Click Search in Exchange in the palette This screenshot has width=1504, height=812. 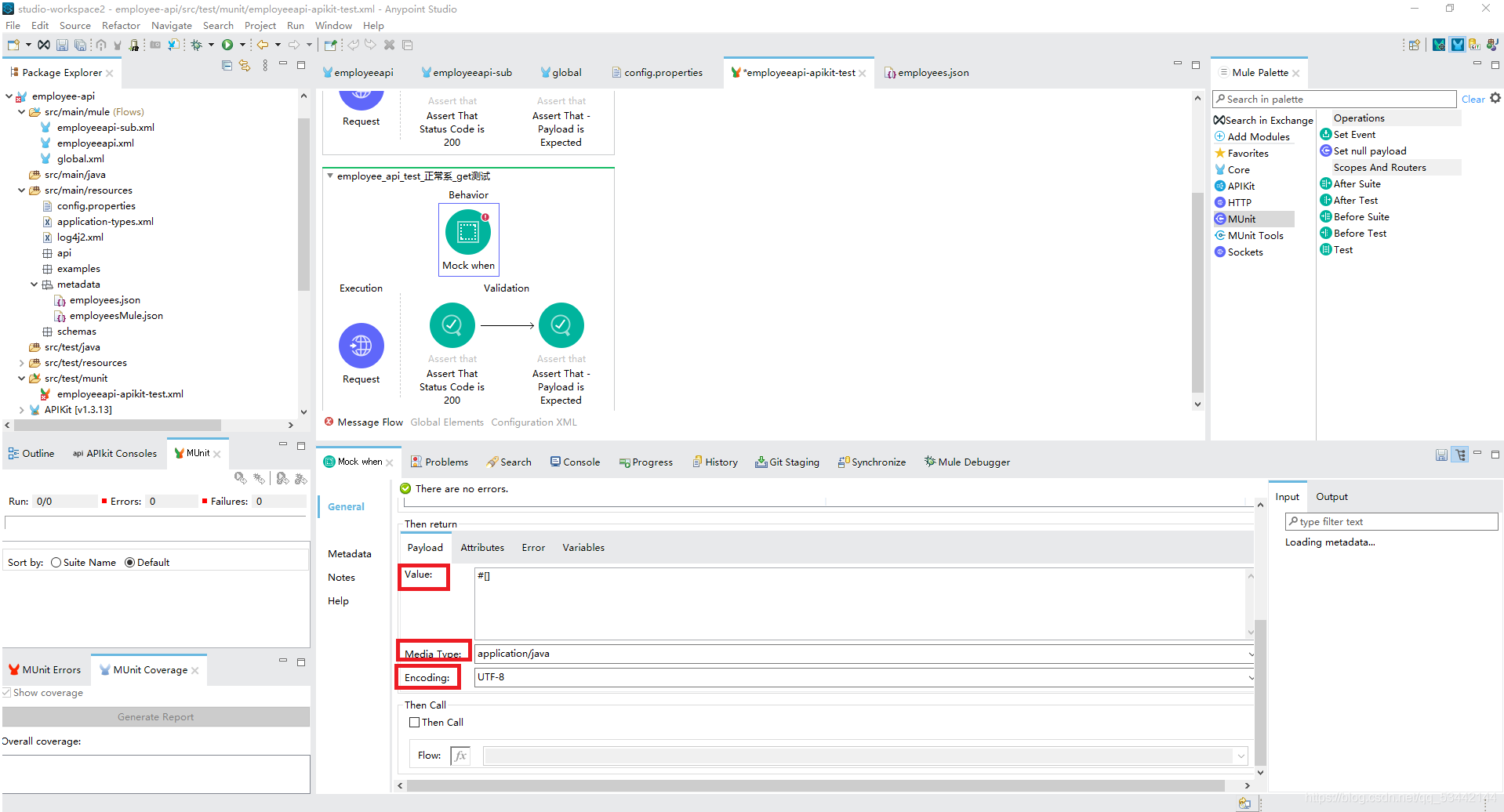(x=1263, y=121)
